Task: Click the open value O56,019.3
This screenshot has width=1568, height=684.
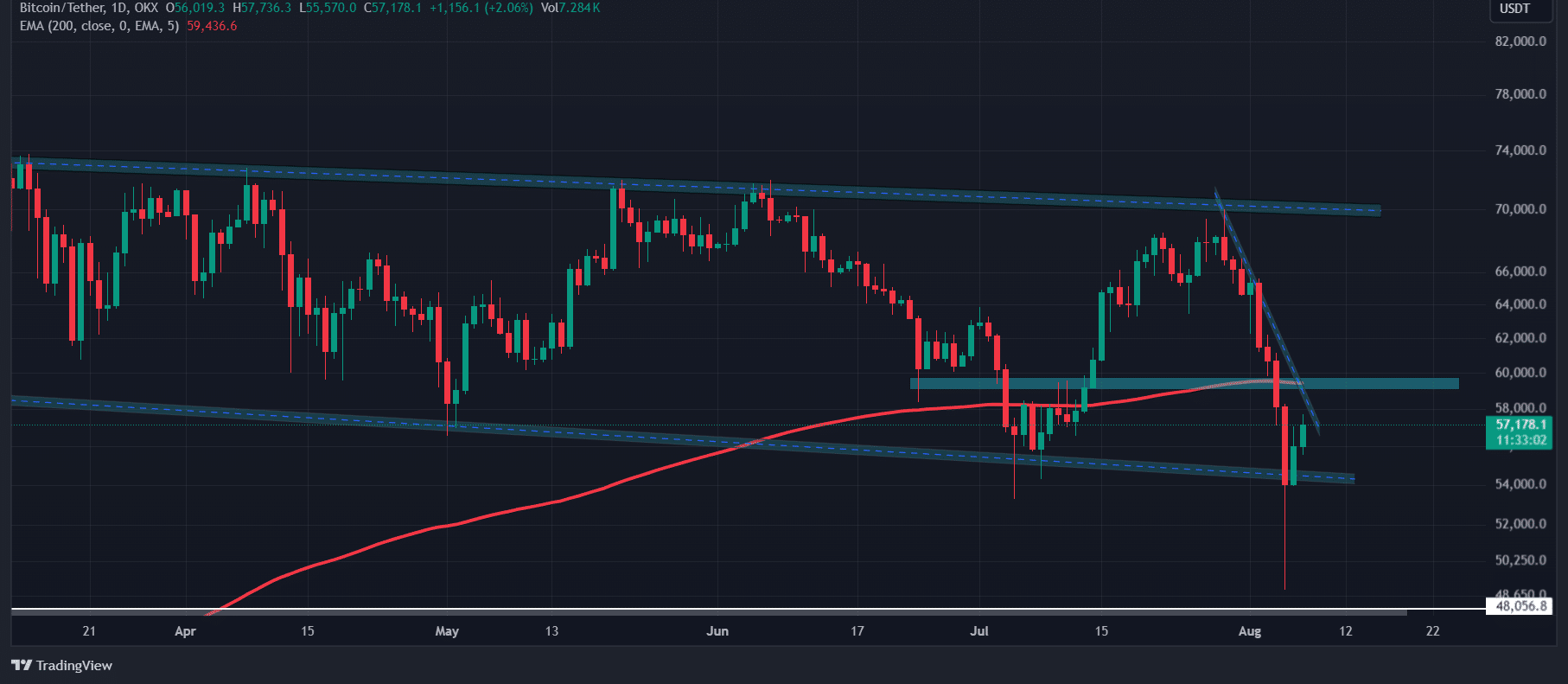Action: coord(195,8)
